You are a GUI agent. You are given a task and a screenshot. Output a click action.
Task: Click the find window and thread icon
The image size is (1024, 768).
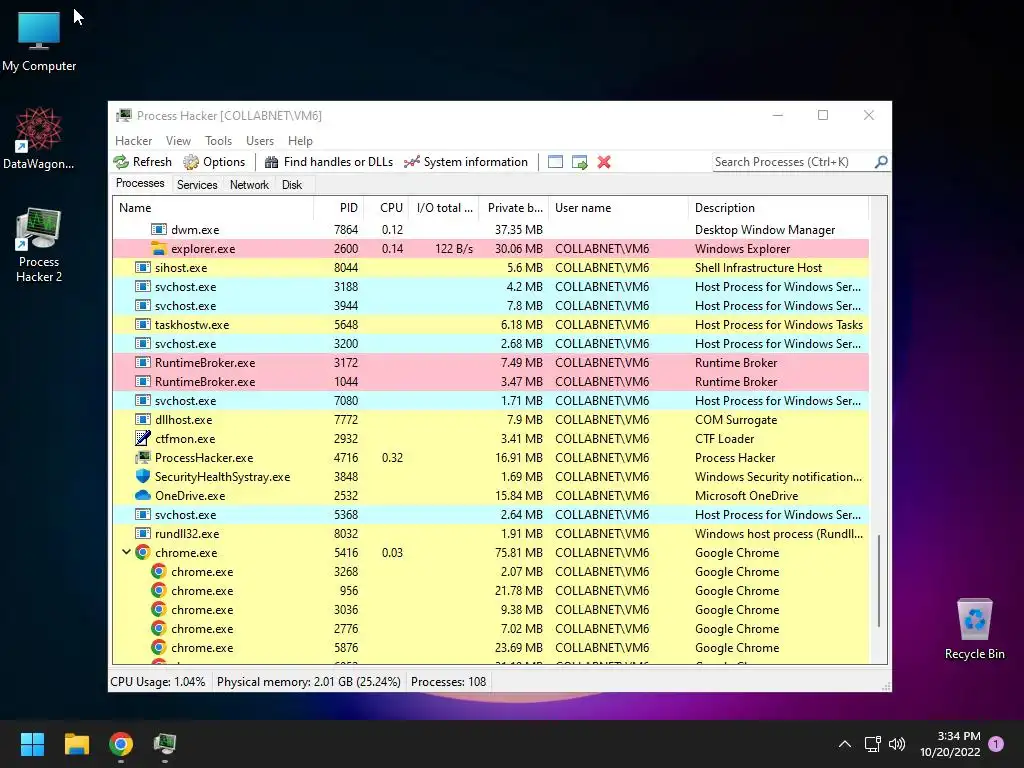click(x=579, y=162)
